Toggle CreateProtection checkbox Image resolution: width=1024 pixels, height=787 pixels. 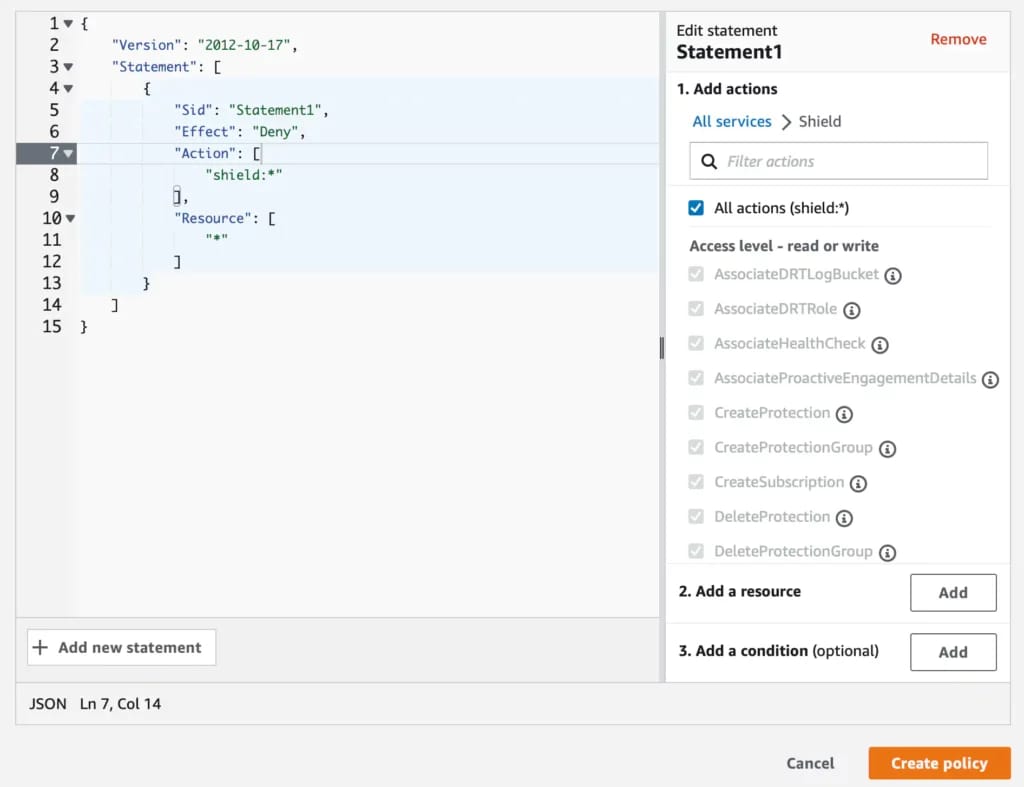pyautogui.click(x=696, y=413)
